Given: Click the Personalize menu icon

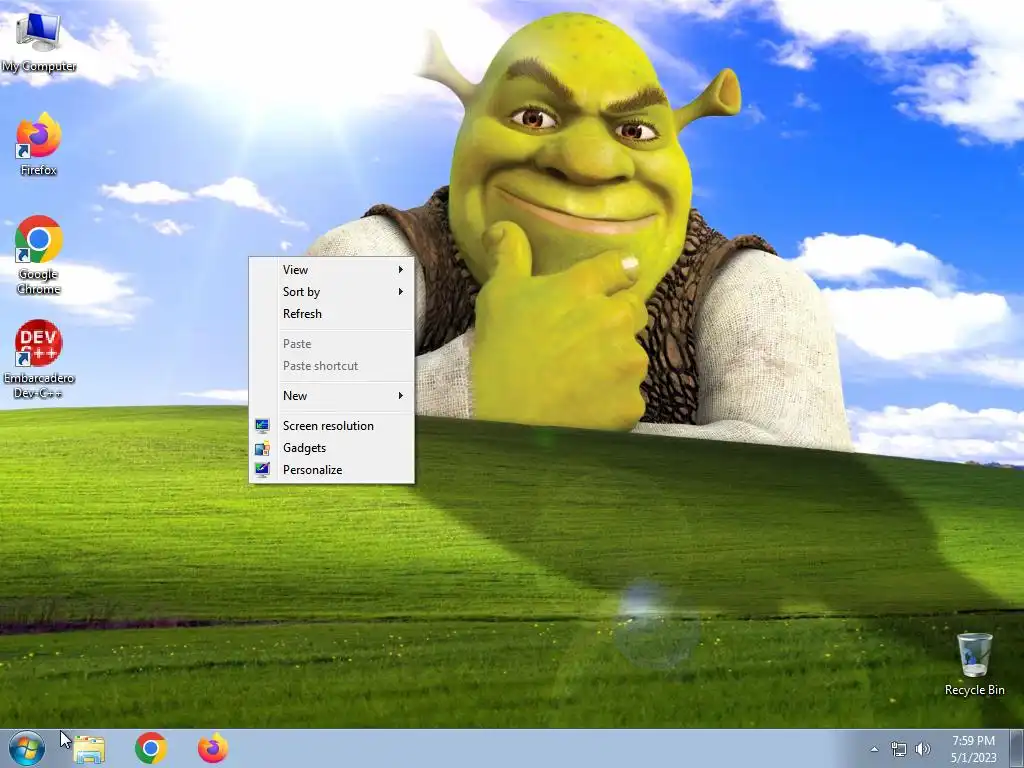Looking at the screenshot, I should (x=262, y=470).
